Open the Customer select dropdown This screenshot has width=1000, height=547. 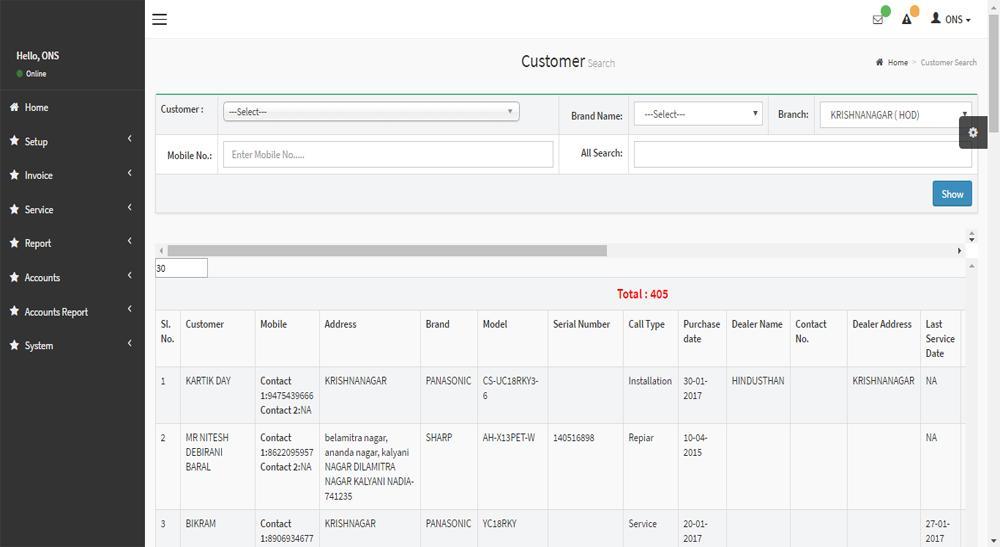tap(371, 112)
